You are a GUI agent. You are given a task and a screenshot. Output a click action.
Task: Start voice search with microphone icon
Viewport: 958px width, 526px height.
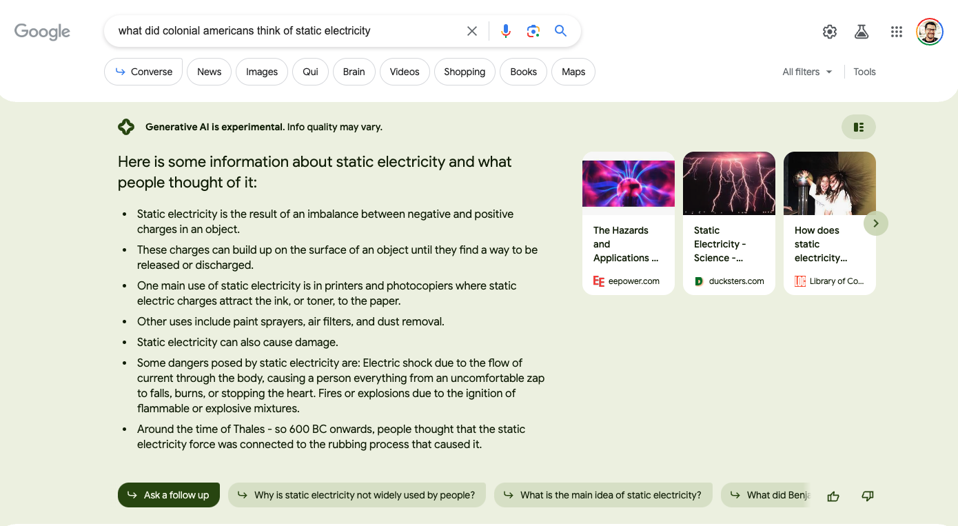[x=505, y=31]
